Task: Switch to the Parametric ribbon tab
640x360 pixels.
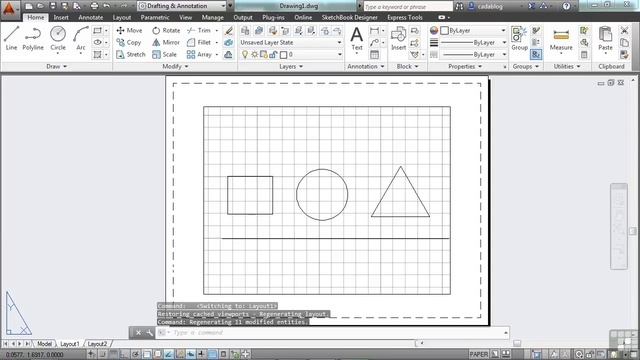Action: click(155, 18)
